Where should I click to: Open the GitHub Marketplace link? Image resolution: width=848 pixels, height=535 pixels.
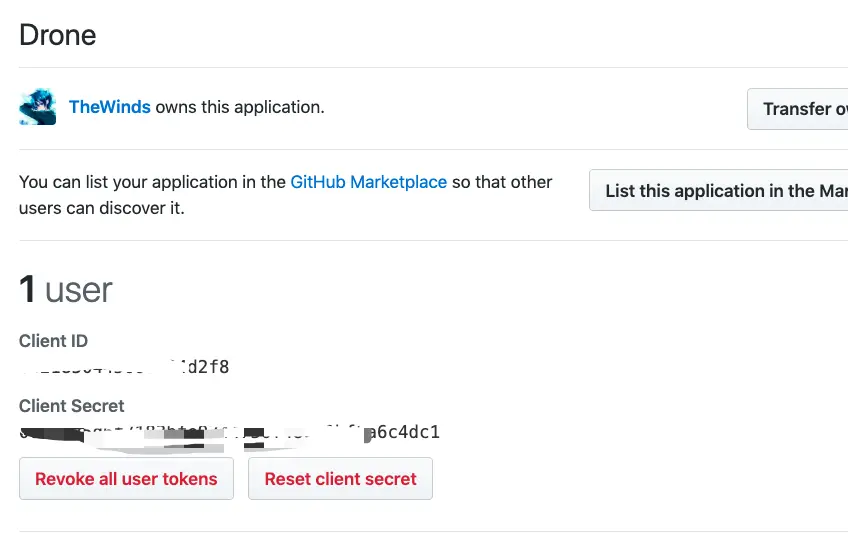pos(368,182)
